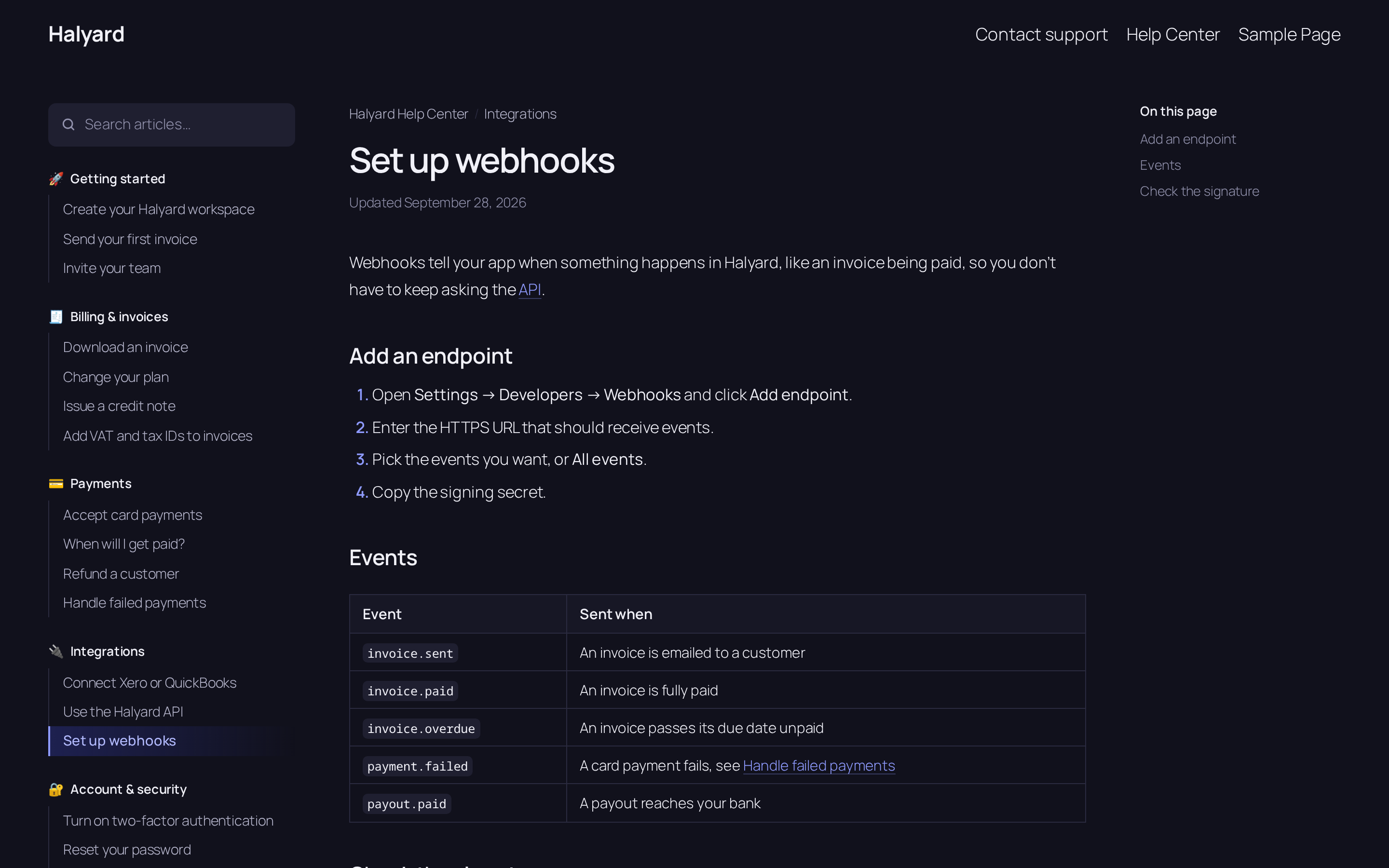
Task: Click the payment.failed event code
Action: coord(417,766)
